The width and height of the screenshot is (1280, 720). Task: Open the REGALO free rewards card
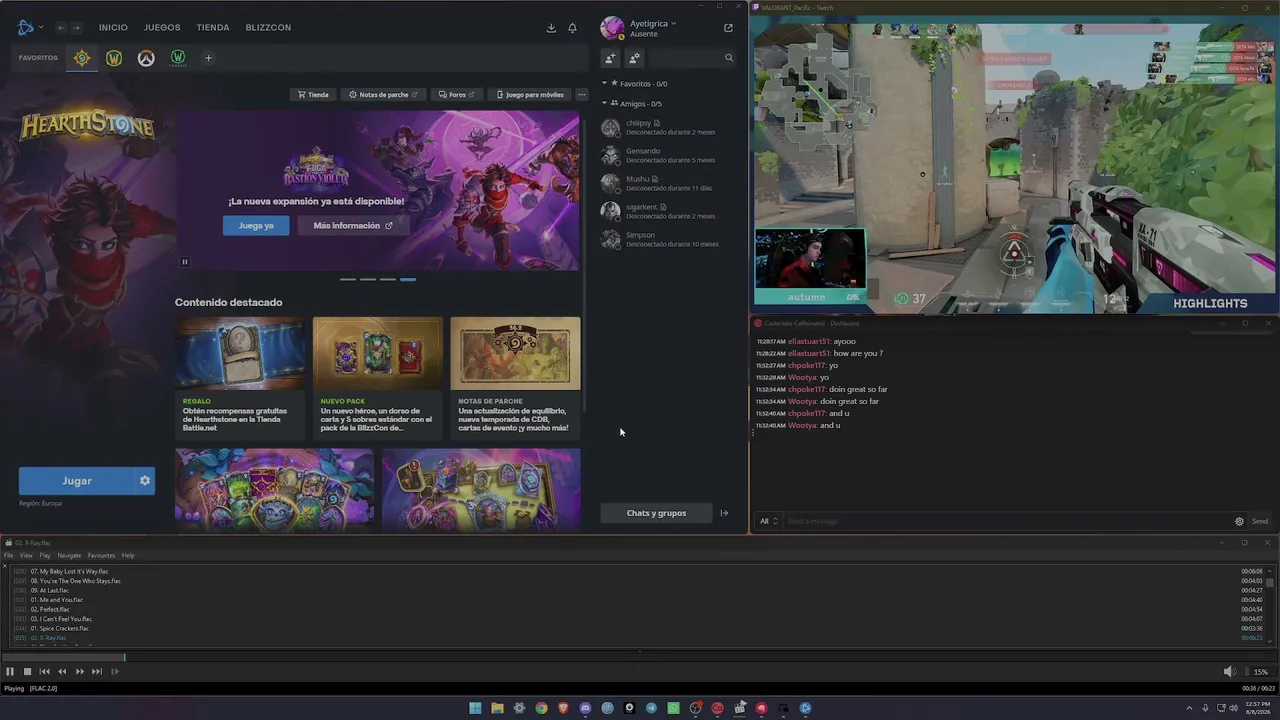coord(240,378)
